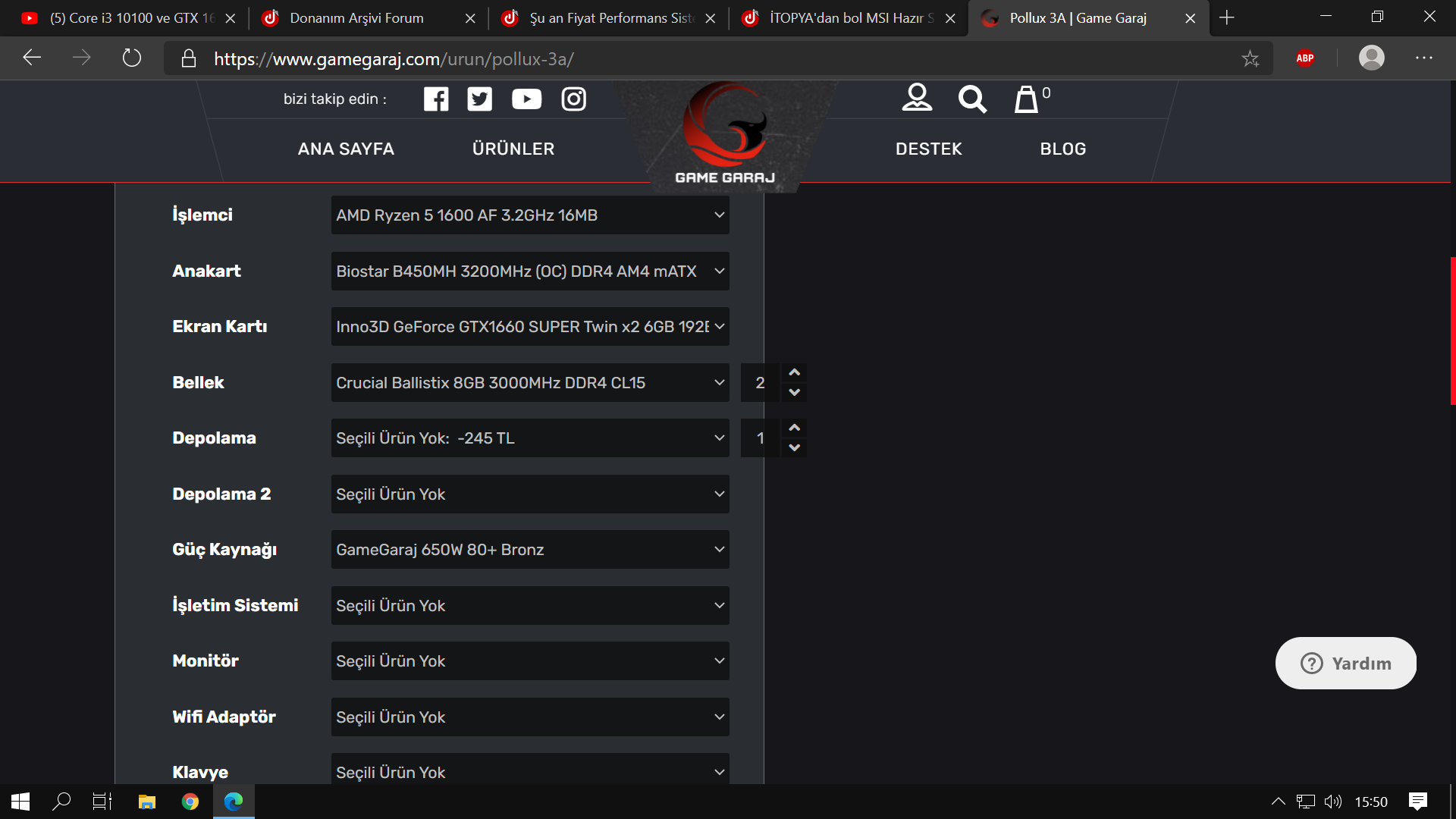Viewport: 1456px width, 819px height.
Task: Open the notification center icon
Action: click(x=1418, y=802)
